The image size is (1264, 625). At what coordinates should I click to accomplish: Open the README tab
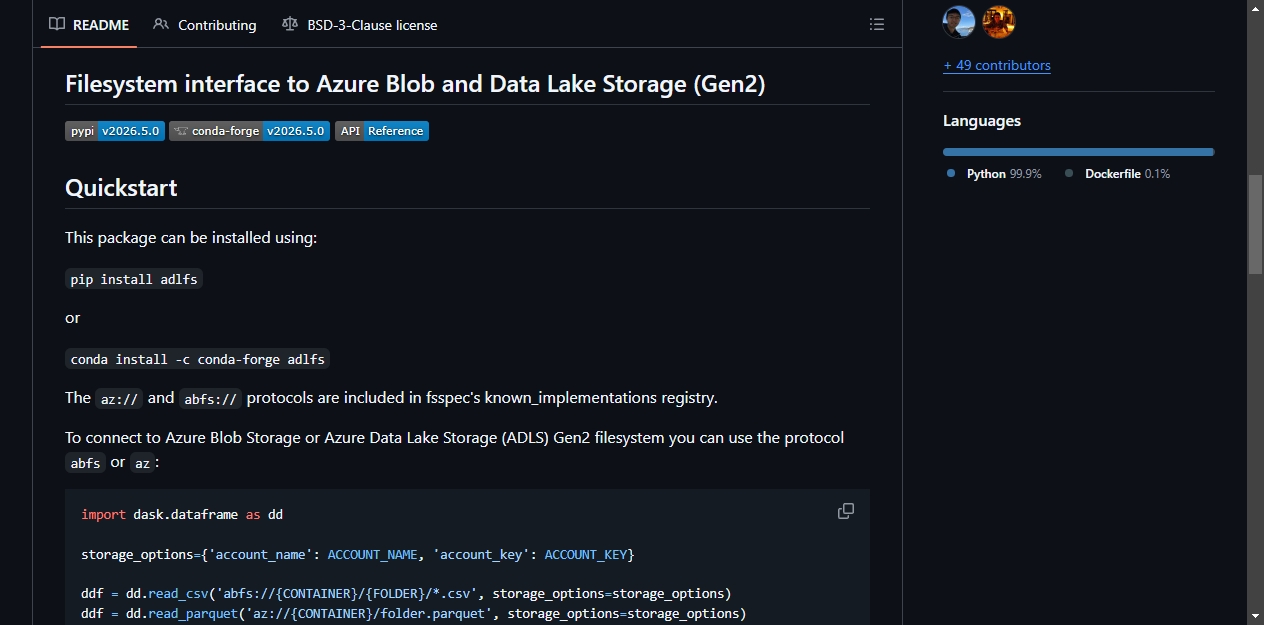pyautogui.click(x=89, y=25)
